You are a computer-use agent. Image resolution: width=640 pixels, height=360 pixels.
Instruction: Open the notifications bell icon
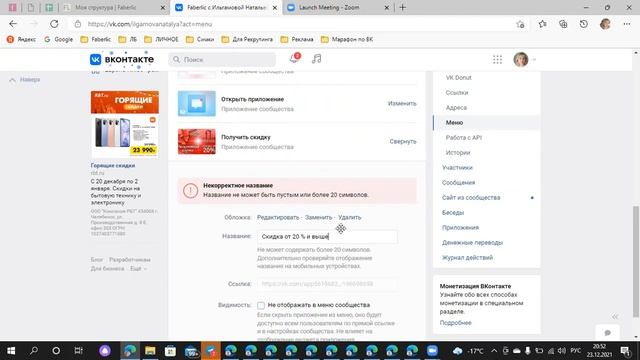pyautogui.click(x=294, y=59)
